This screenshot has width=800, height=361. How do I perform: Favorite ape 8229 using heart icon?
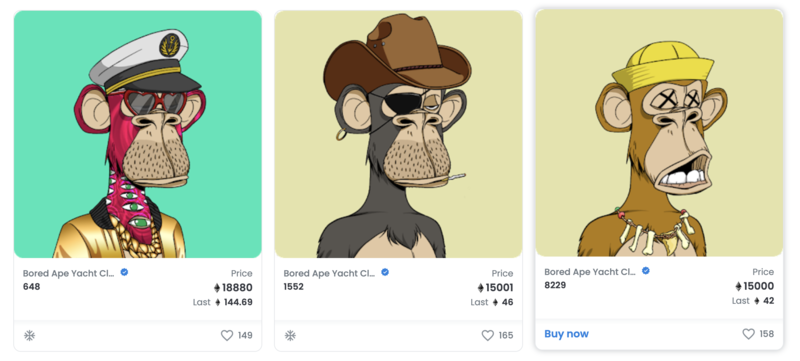tap(748, 334)
